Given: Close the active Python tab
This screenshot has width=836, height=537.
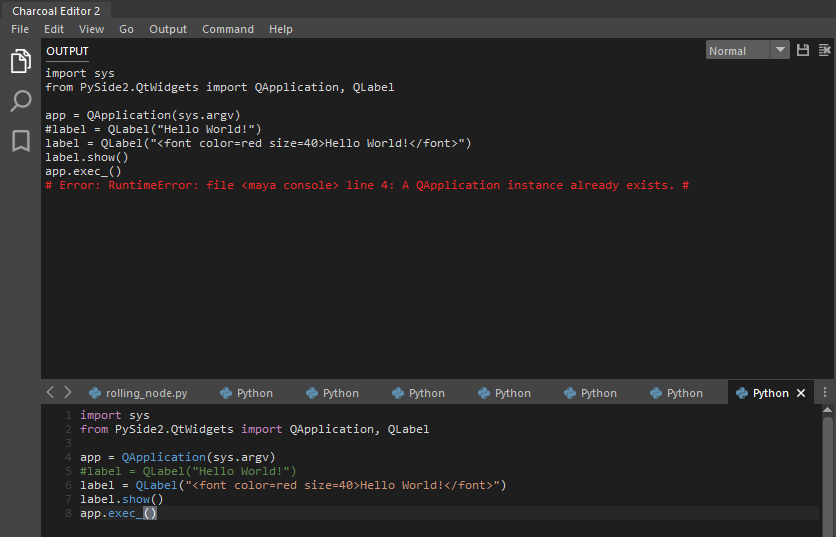Looking at the screenshot, I should pyautogui.click(x=801, y=393).
